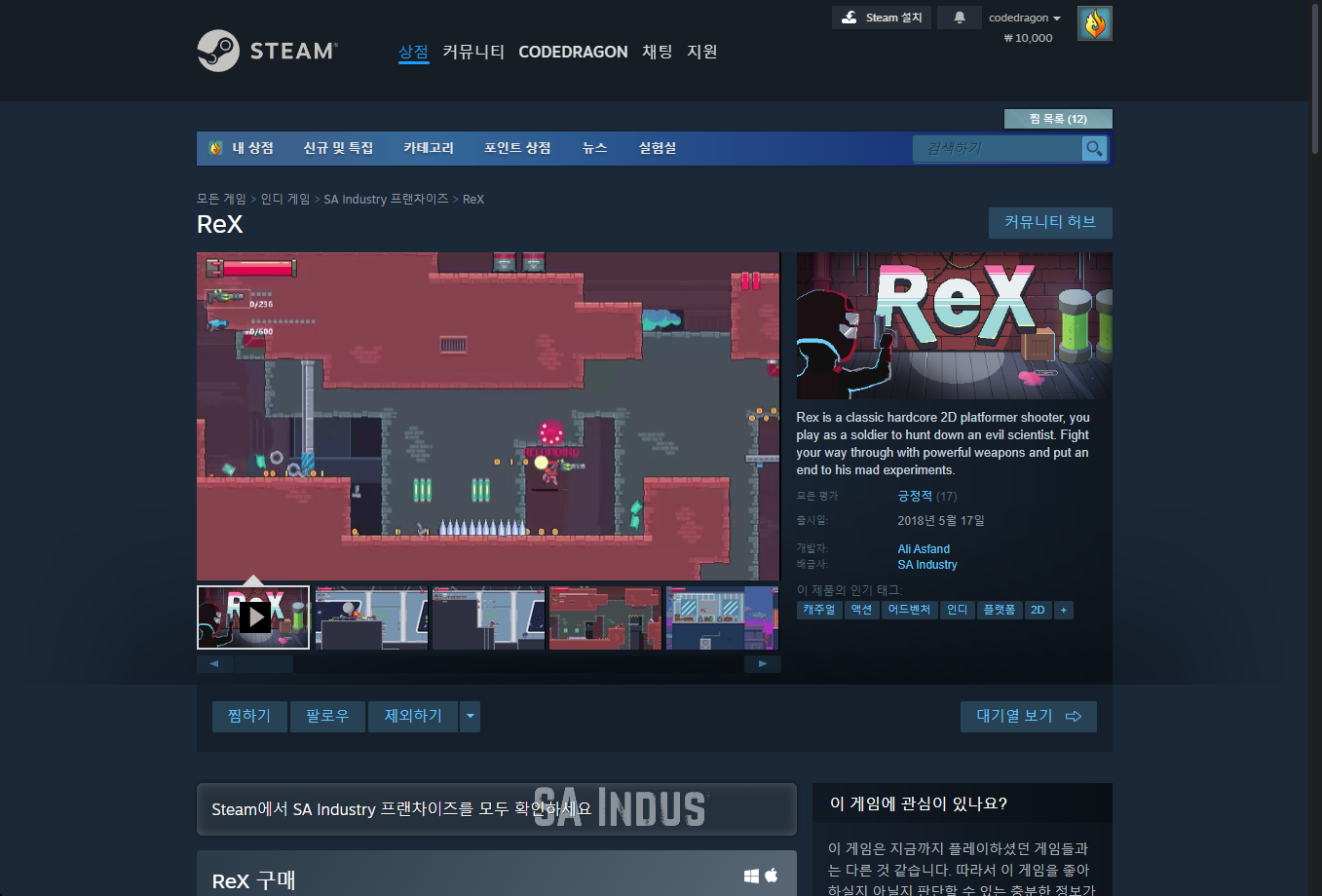This screenshot has width=1322, height=896.
Task: Open developer Ali Asfand link
Action: tap(924, 549)
